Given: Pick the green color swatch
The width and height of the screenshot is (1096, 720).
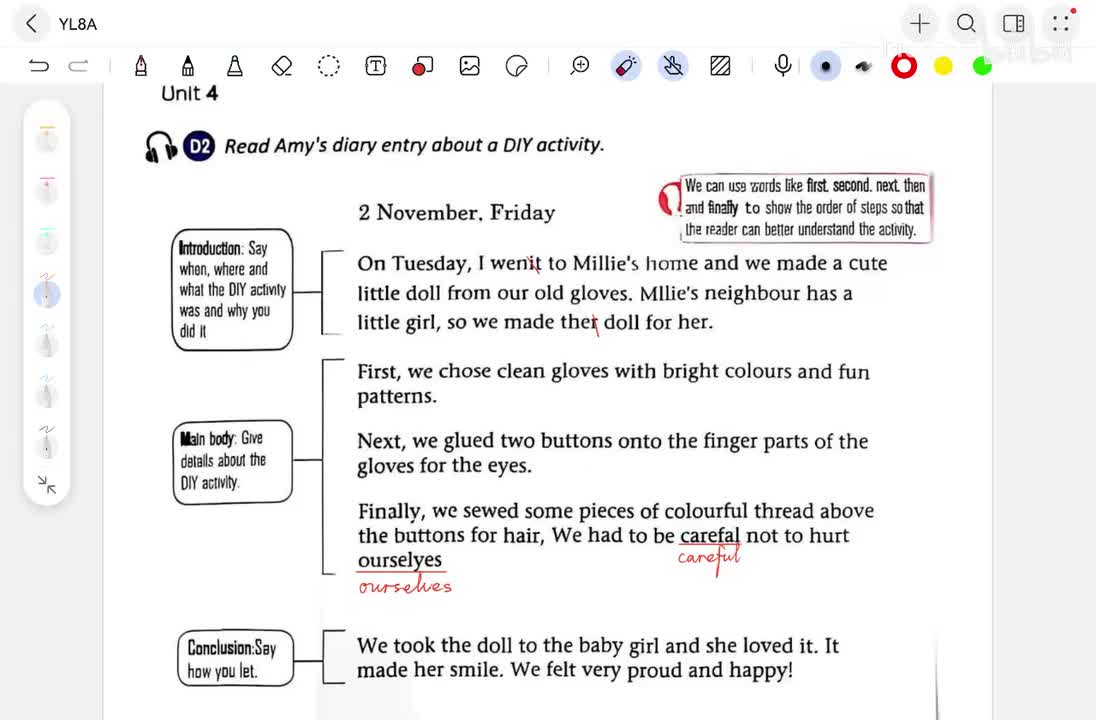Looking at the screenshot, I should coord(982,66).
